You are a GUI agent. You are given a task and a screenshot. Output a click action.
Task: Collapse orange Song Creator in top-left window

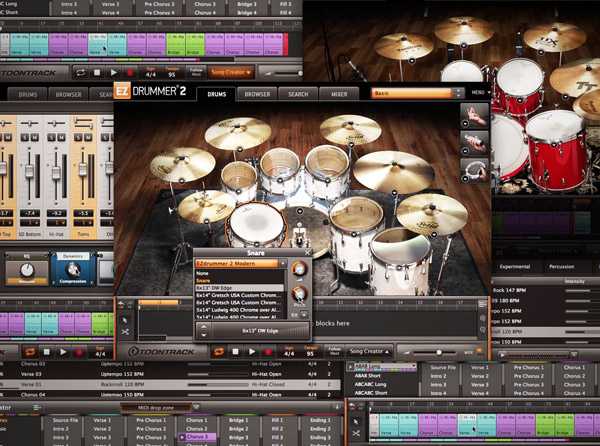point(231,72)
